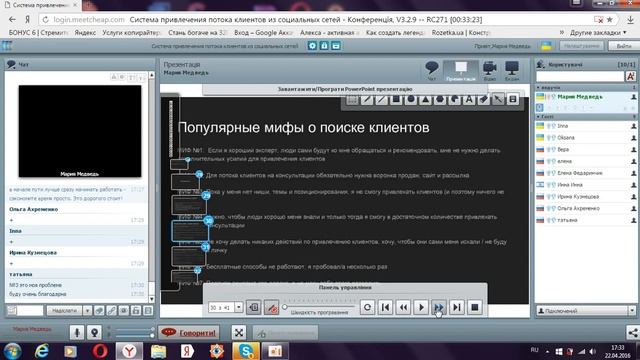
Task: Select the square shape tool
Action: pos(396,99)
